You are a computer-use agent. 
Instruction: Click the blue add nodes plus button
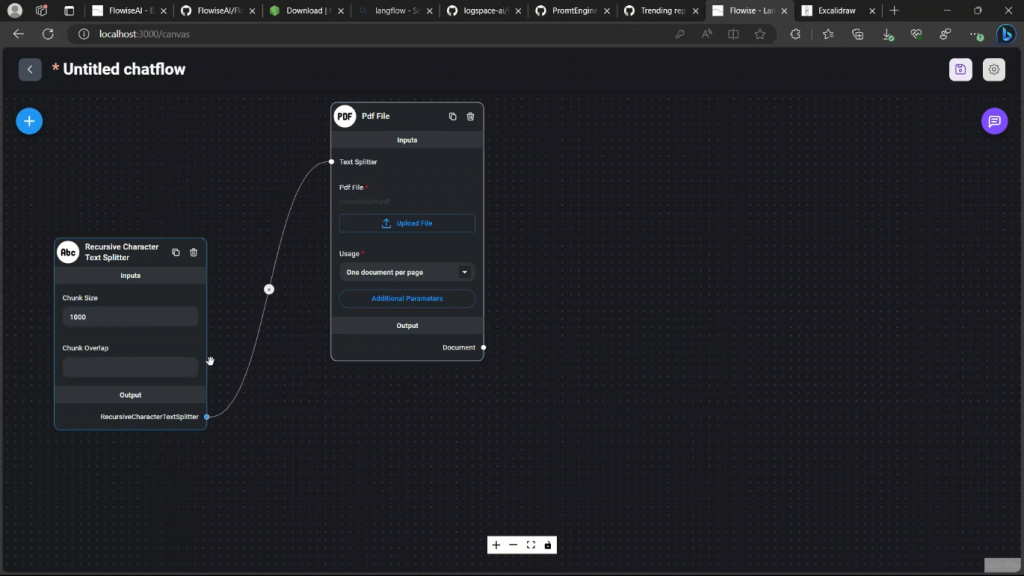point(29,121)
